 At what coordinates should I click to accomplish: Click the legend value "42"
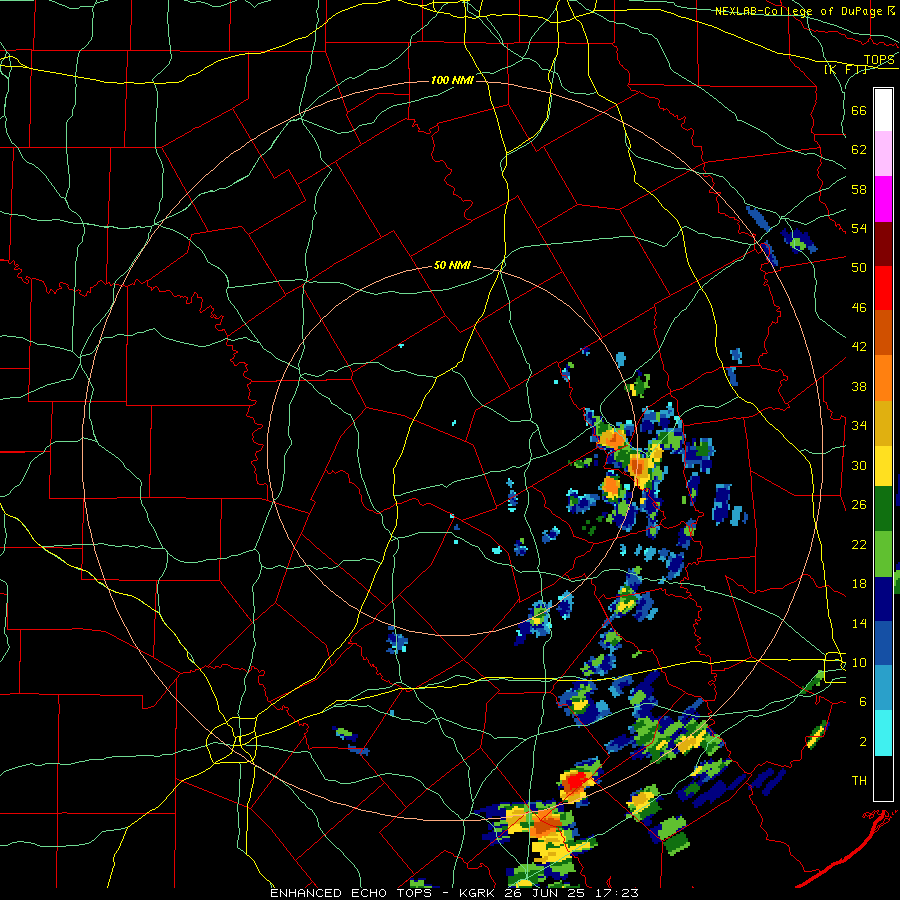tap(859, 347)
